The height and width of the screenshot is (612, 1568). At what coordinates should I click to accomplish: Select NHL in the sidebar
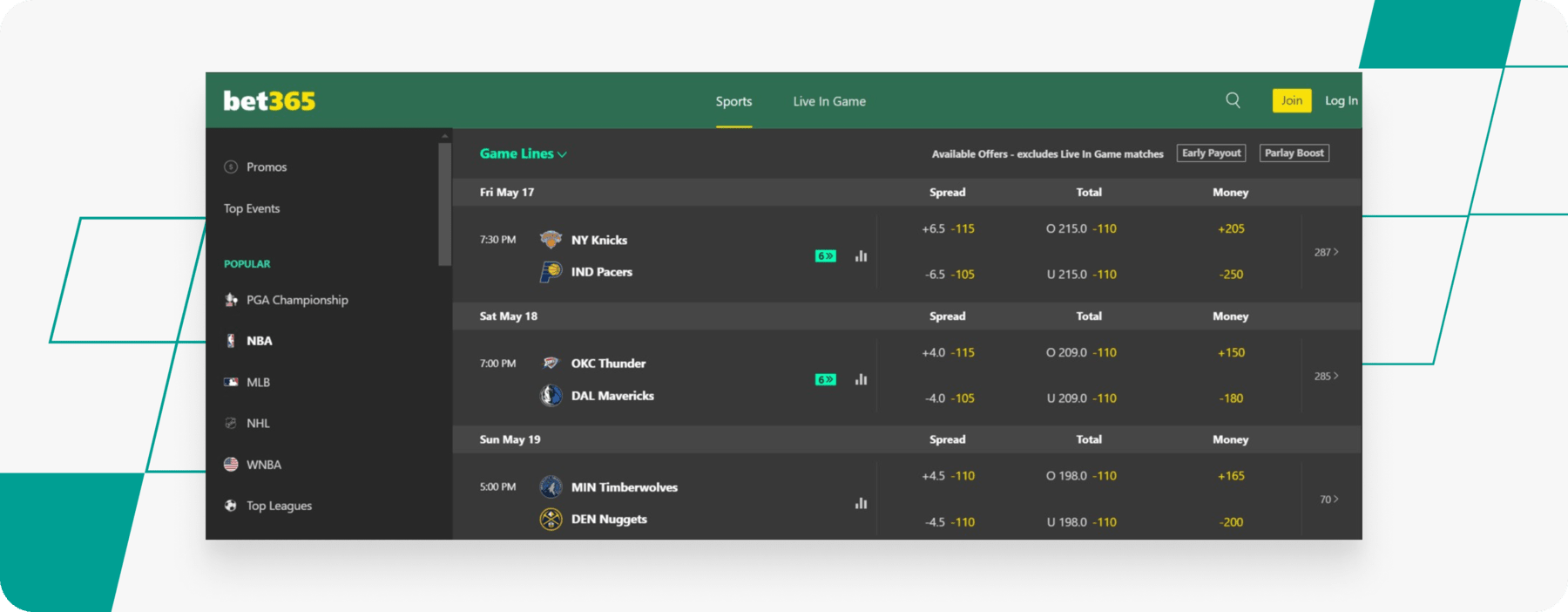[258, 423]
